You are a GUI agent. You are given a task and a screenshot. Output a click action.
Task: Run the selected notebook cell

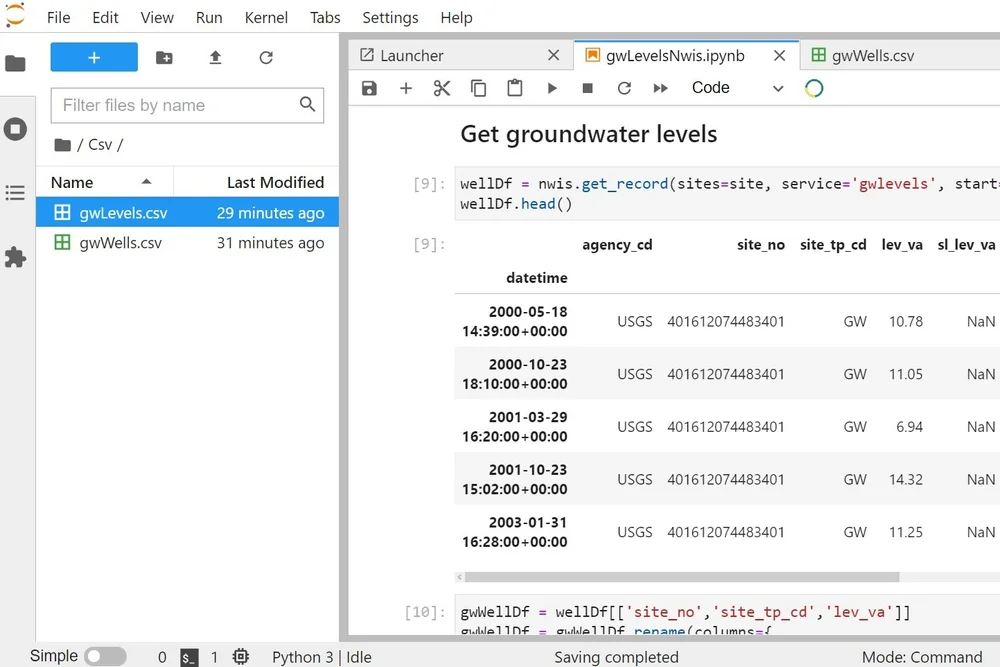(551, 88)
